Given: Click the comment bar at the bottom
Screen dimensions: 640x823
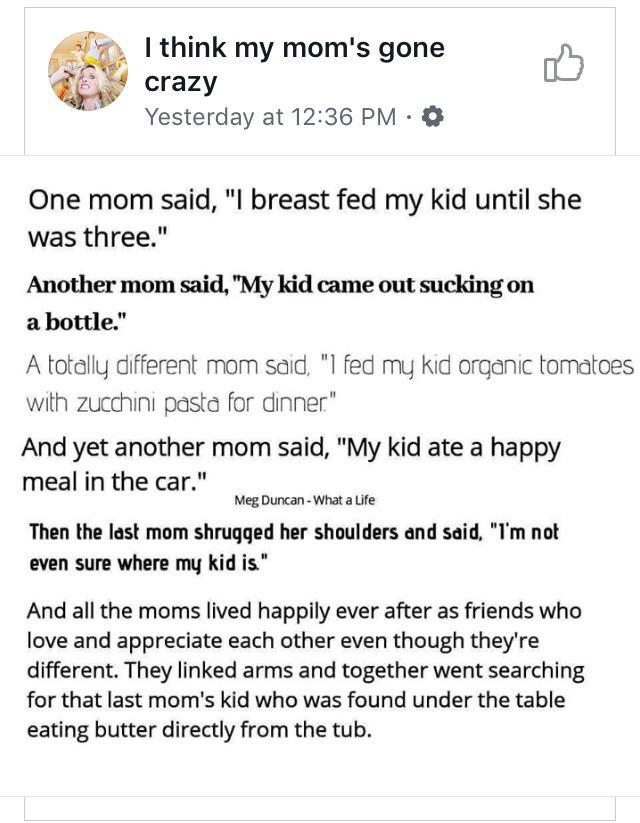Looking at the screenshot, I should 320,813.
